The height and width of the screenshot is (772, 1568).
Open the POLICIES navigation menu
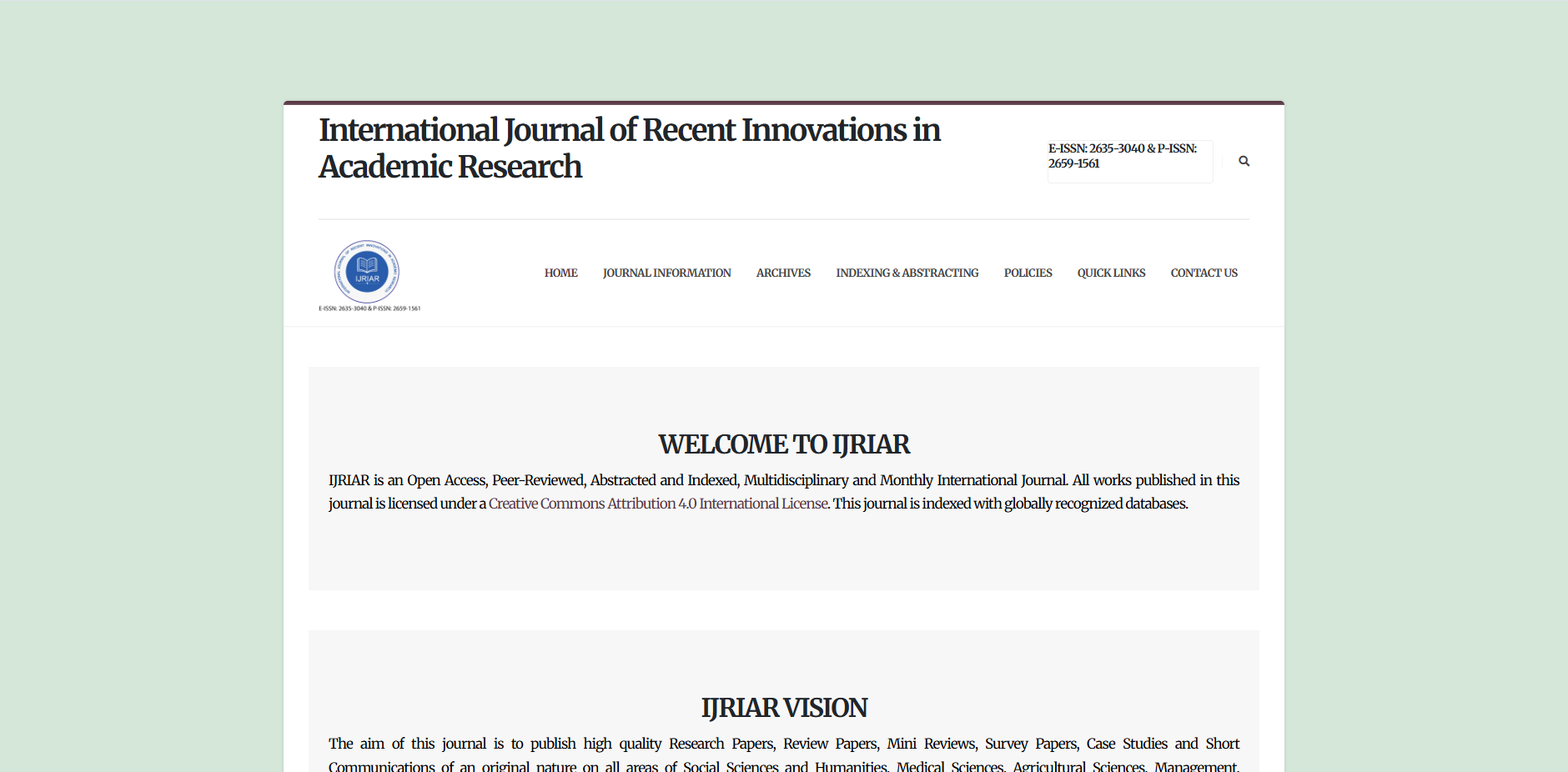pyautogui.click(x=1028, y=273)
